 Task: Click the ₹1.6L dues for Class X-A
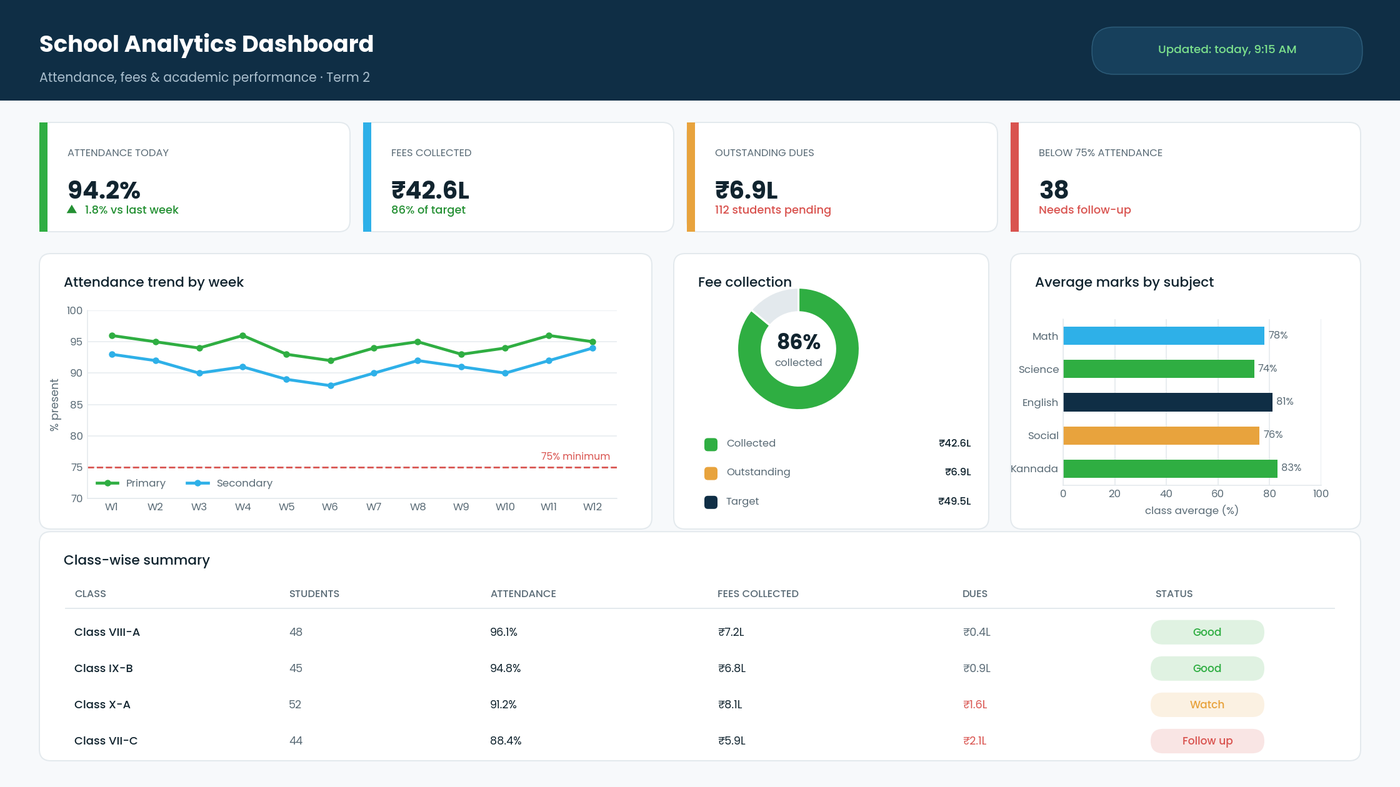pyautogui.click(x=975, y=705)
